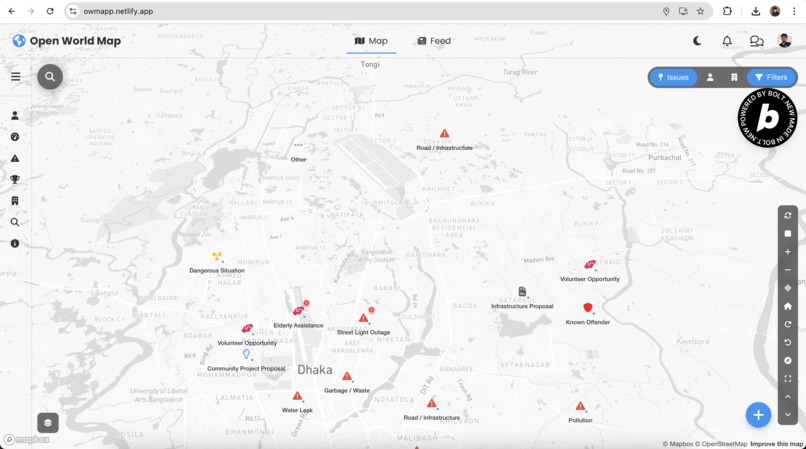This screenshot has width=806, height=449.
Task: Zoom out with the minus in map toolbar
Action: (787, 270)
